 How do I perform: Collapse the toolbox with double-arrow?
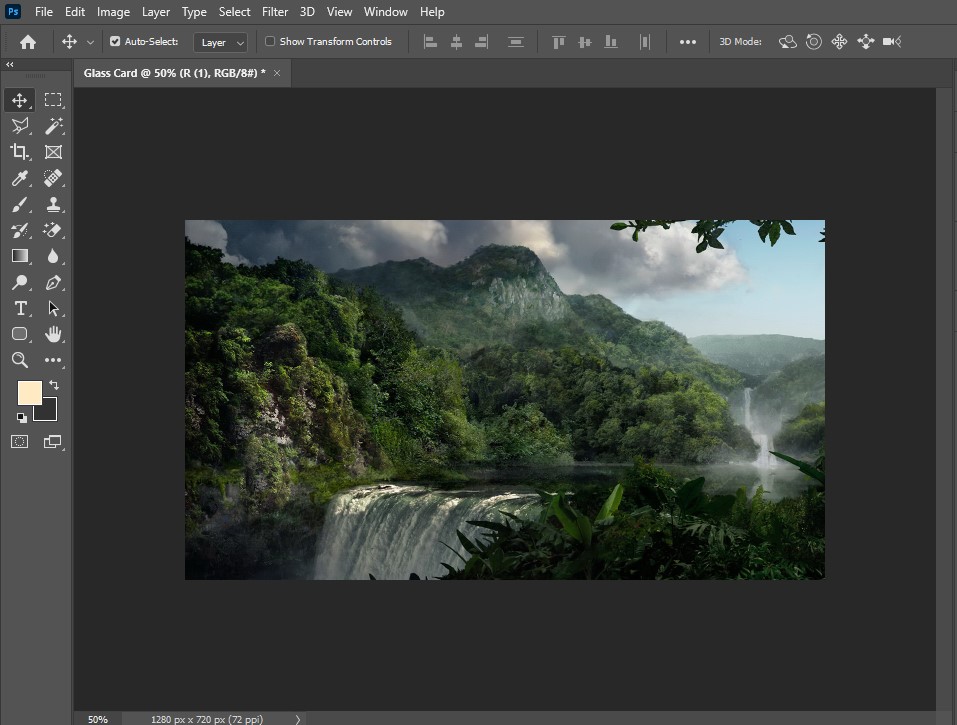point(10,64)
